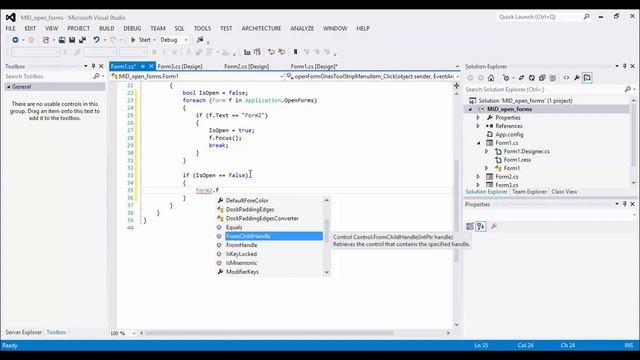Click the Save All toolbar icon
The image size is (640, 360).
[82, 40]
